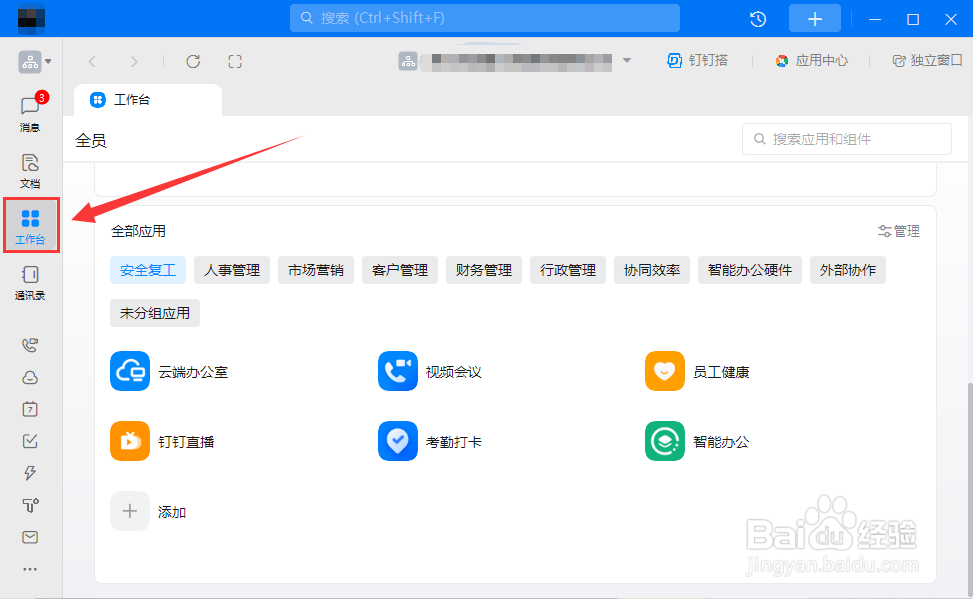Open the mail envelope icon in sidebar
Viewport: 973px width, 599px height.
pos(30,537)
